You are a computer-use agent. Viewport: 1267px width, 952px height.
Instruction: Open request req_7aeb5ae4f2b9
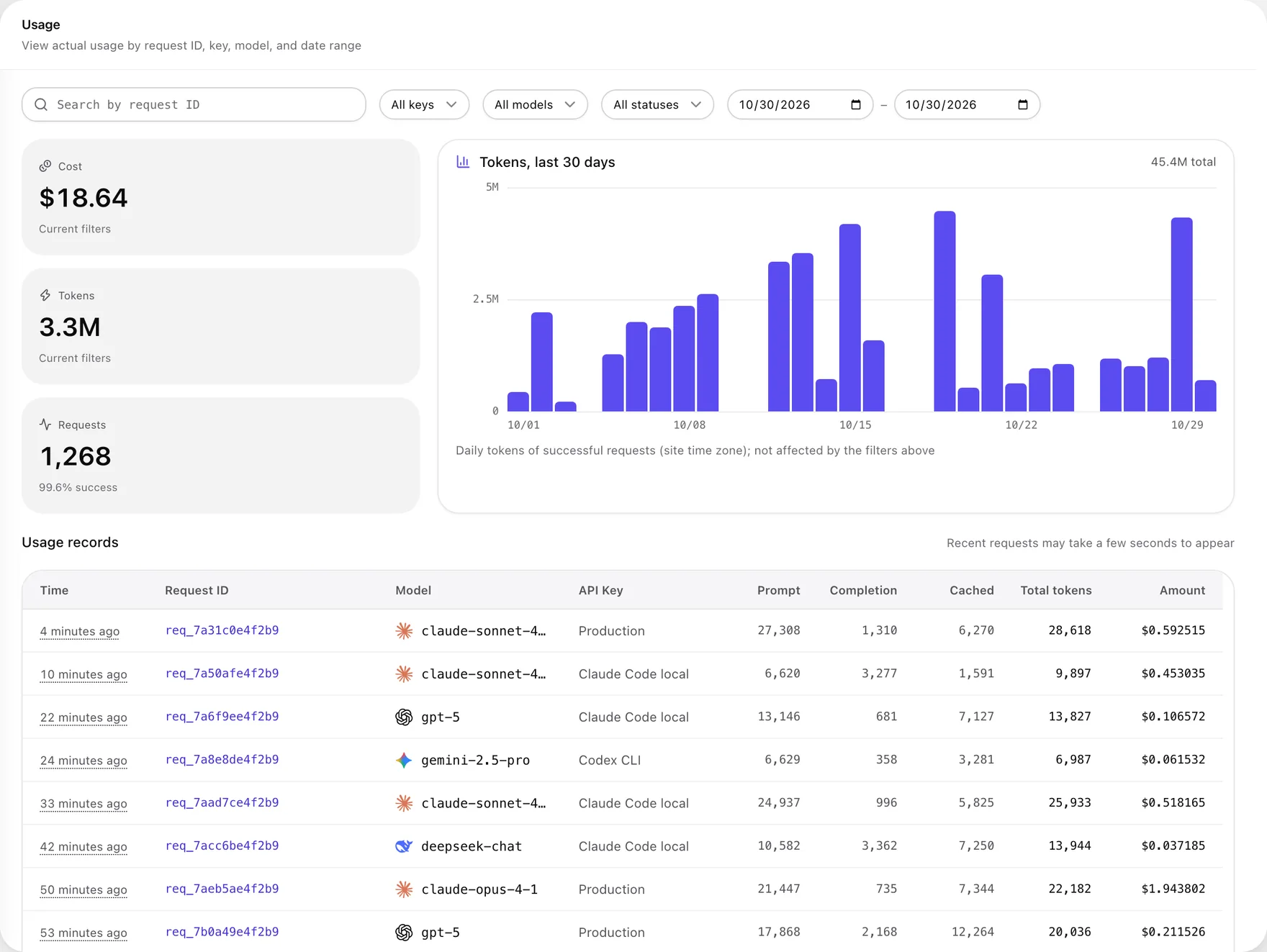[222, 889]
